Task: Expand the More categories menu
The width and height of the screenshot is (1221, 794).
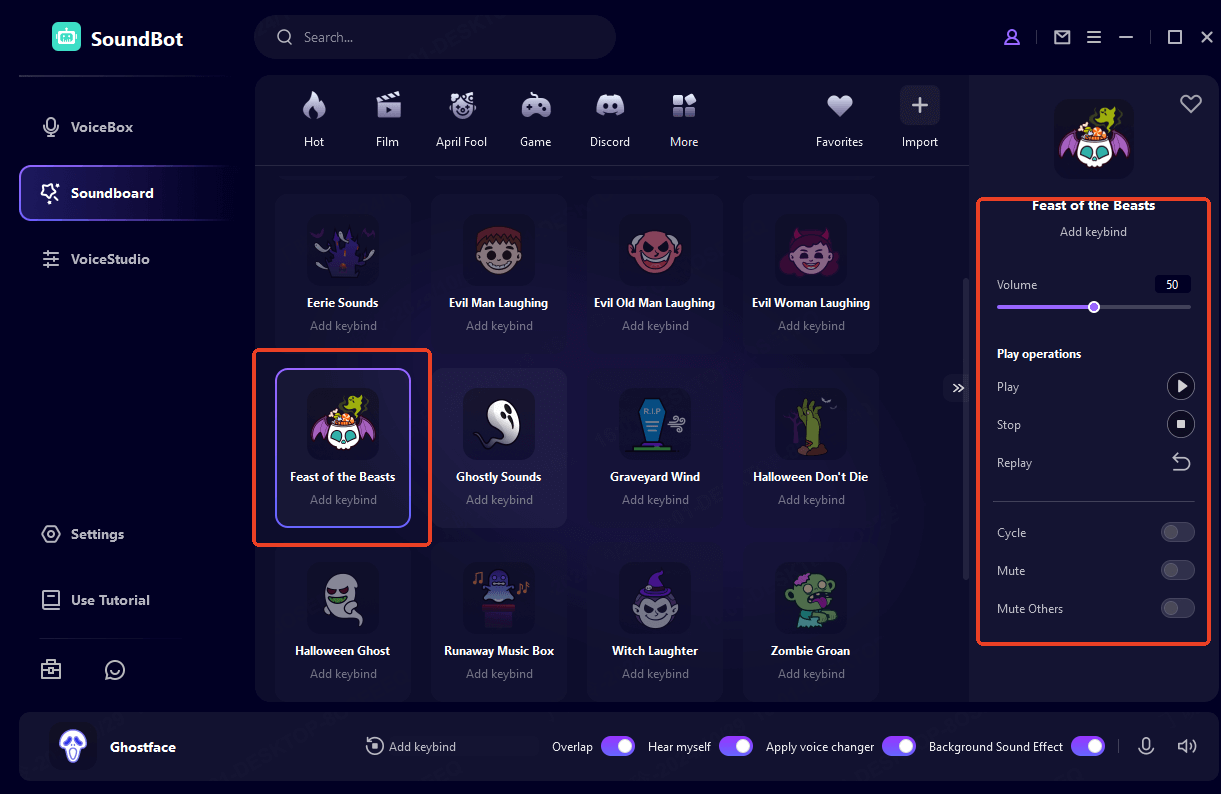Action: pyautogui.click(x=684, y=117)
